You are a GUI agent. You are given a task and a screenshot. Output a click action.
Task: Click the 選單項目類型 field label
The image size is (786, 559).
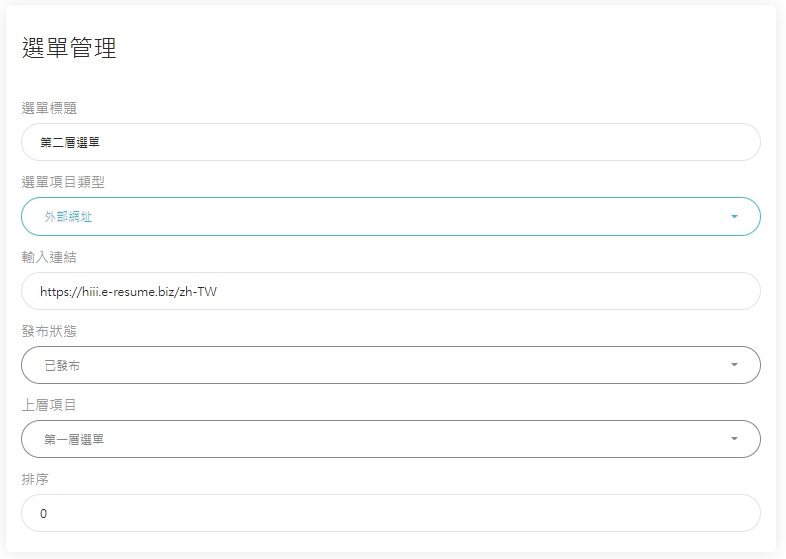click(63, 182)
